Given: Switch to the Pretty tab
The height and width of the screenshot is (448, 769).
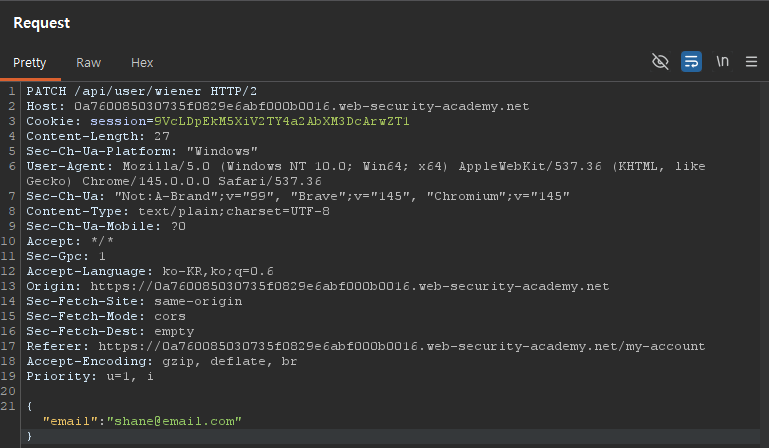Looking at the screenshot, I should (30, 62).
